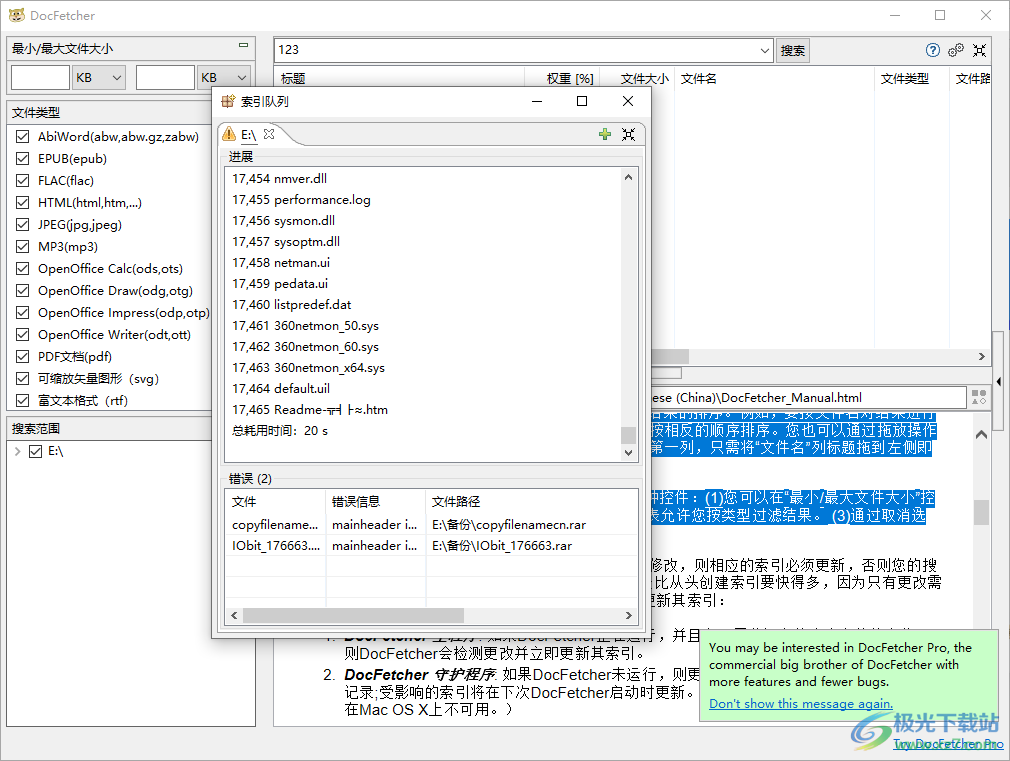Open the help icon in main toolbar

point(932,50)
